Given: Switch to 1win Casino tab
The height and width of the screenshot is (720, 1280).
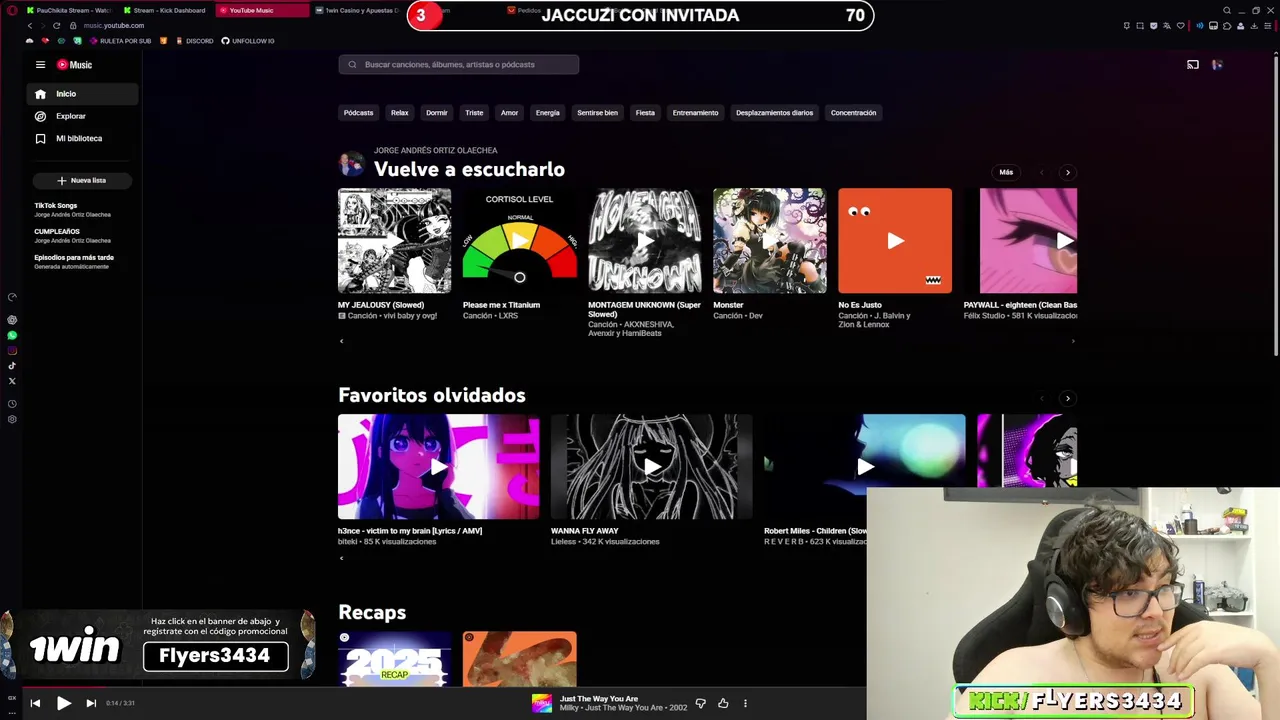Looking at the screenshot, I should point(358,11).
